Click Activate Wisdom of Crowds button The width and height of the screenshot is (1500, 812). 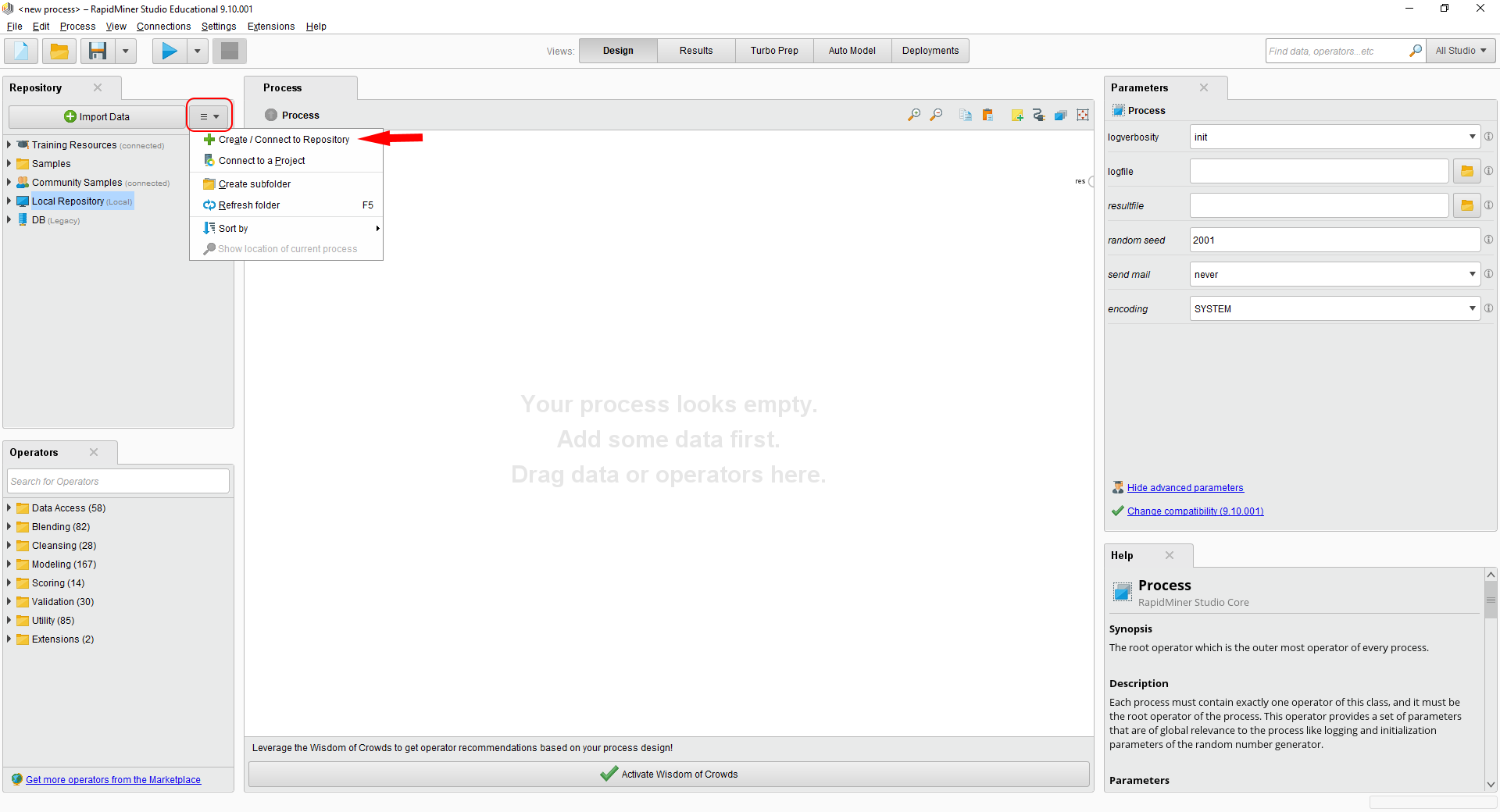pyautogui.click(x=669, y=775)
